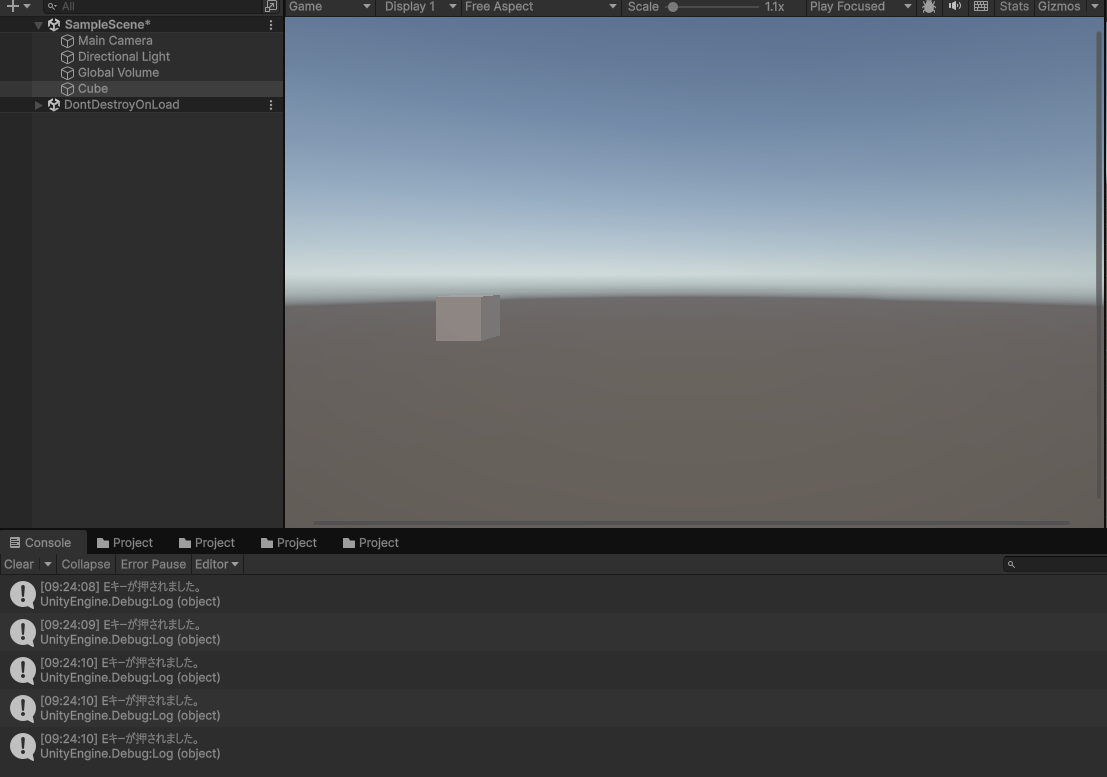The width and height of the screenshot is (1107, 777).
Task: Mute game audio with speaker icon
Action: (955, 6)
